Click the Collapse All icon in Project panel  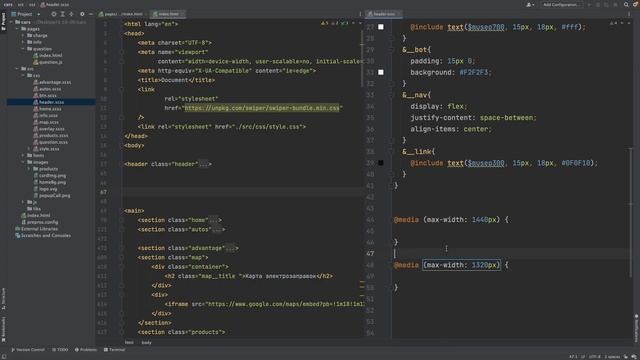(71, 14)
